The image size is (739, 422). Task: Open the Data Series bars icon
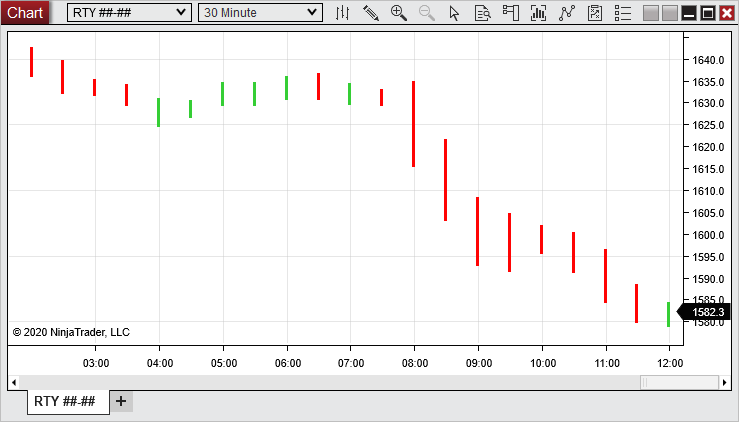539,13
